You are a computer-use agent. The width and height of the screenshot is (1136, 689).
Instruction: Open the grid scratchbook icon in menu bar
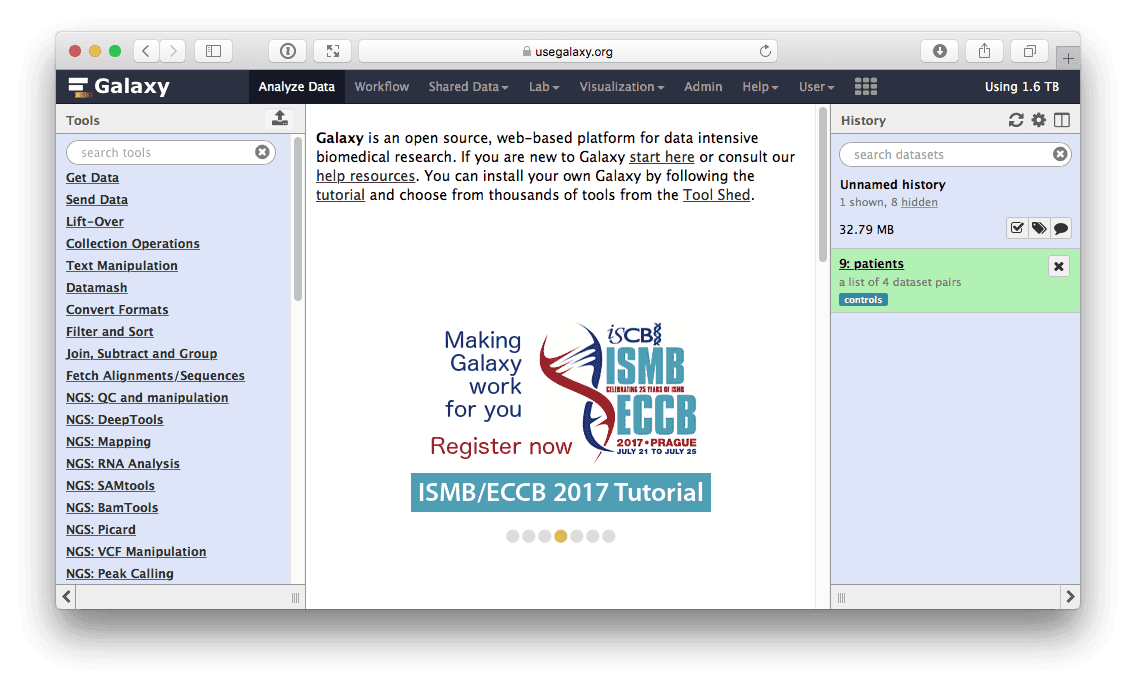click(866, 86)
